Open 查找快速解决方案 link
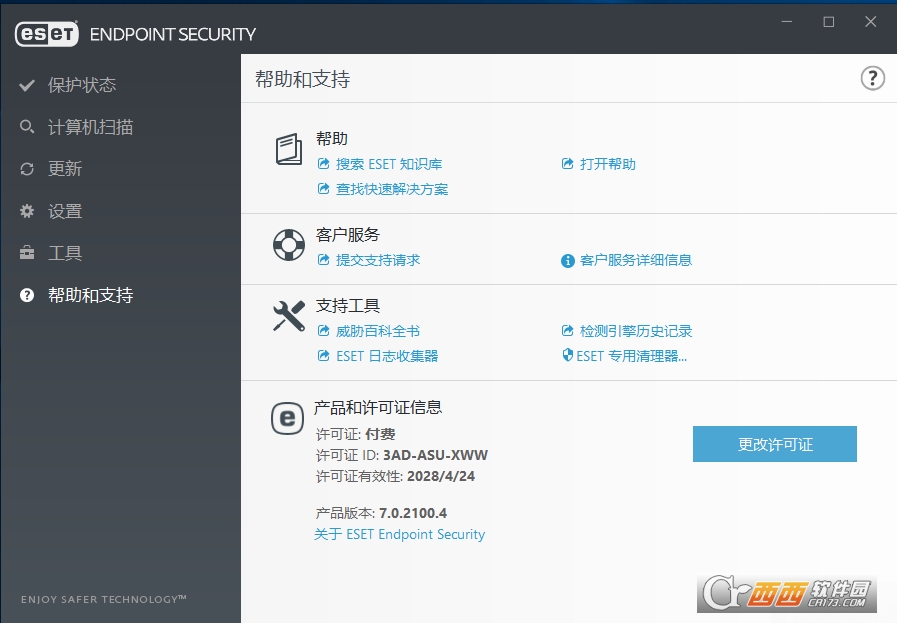 (x=392, y=189)
